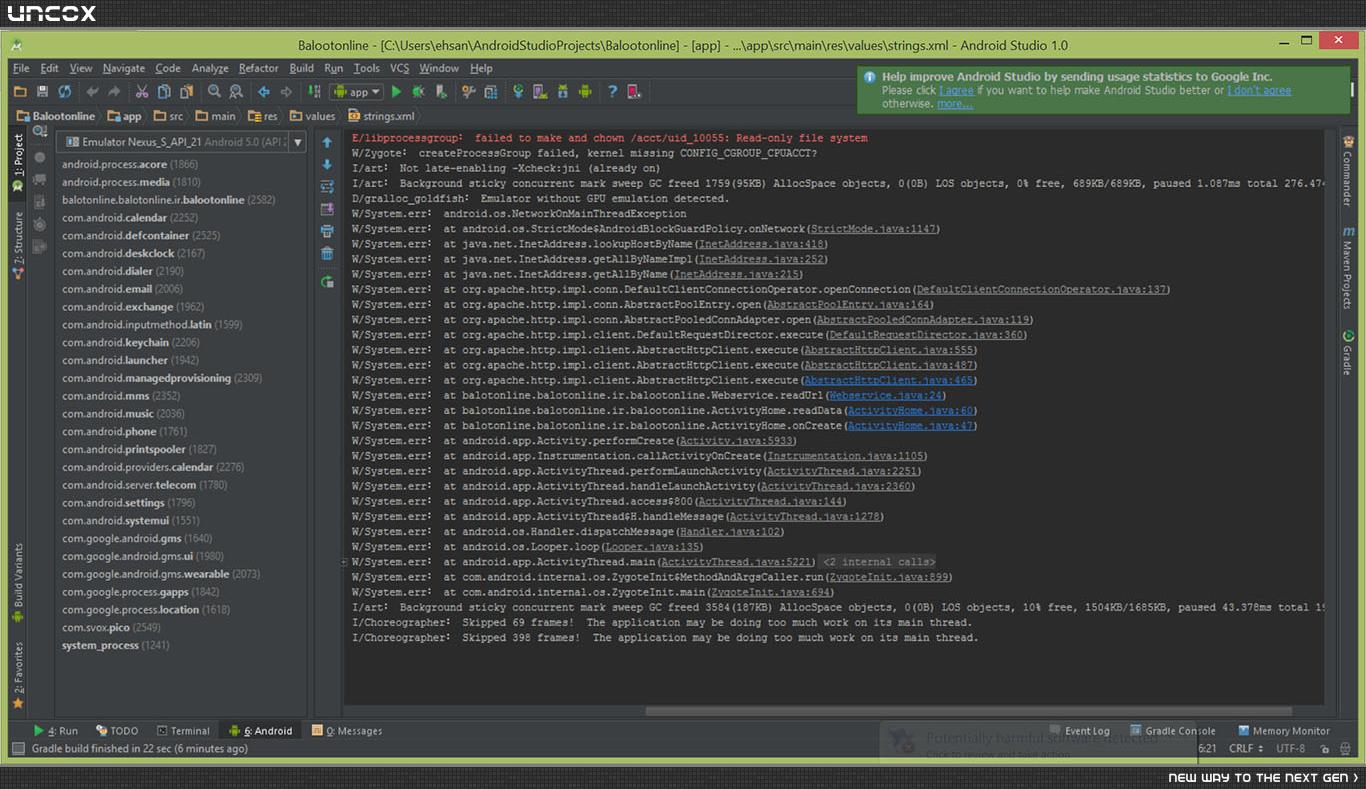Viewport: 1366px width, 789px height.
Task: Click the Replace icon in toolbar
Action: coord(236,92)
